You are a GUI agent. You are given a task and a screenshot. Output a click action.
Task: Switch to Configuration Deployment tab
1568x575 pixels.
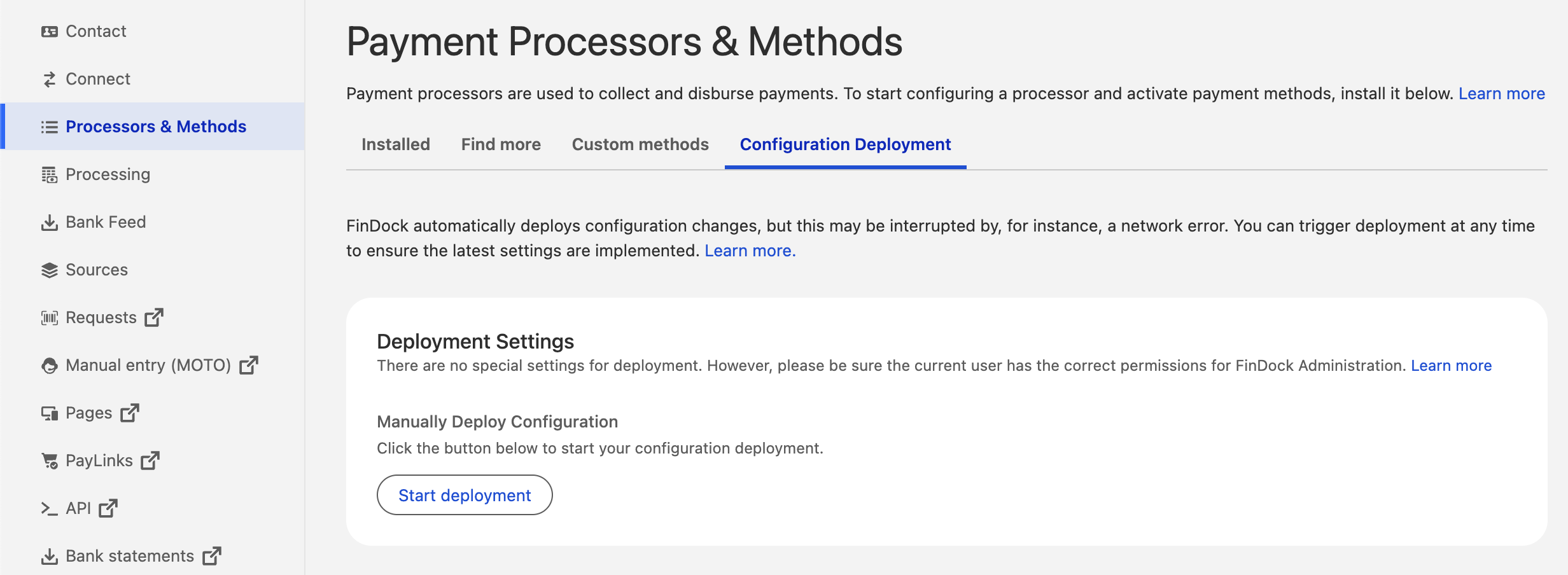[845, 144]
